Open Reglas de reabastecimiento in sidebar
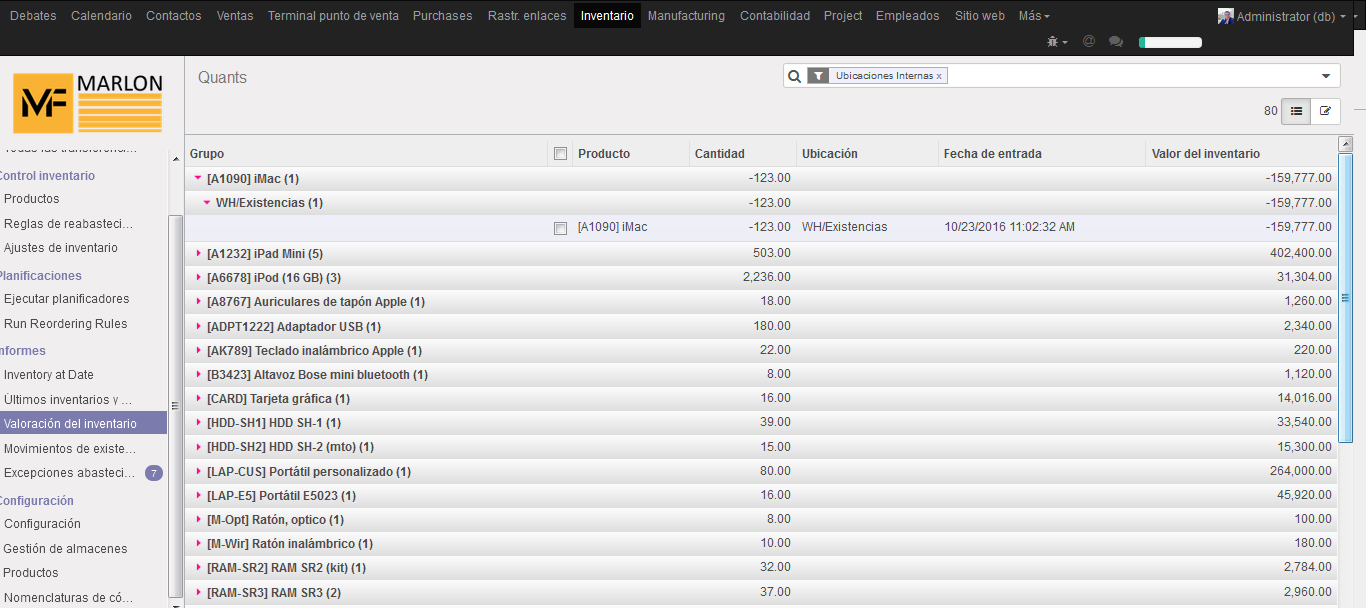1366x608 pixels. 69,223
